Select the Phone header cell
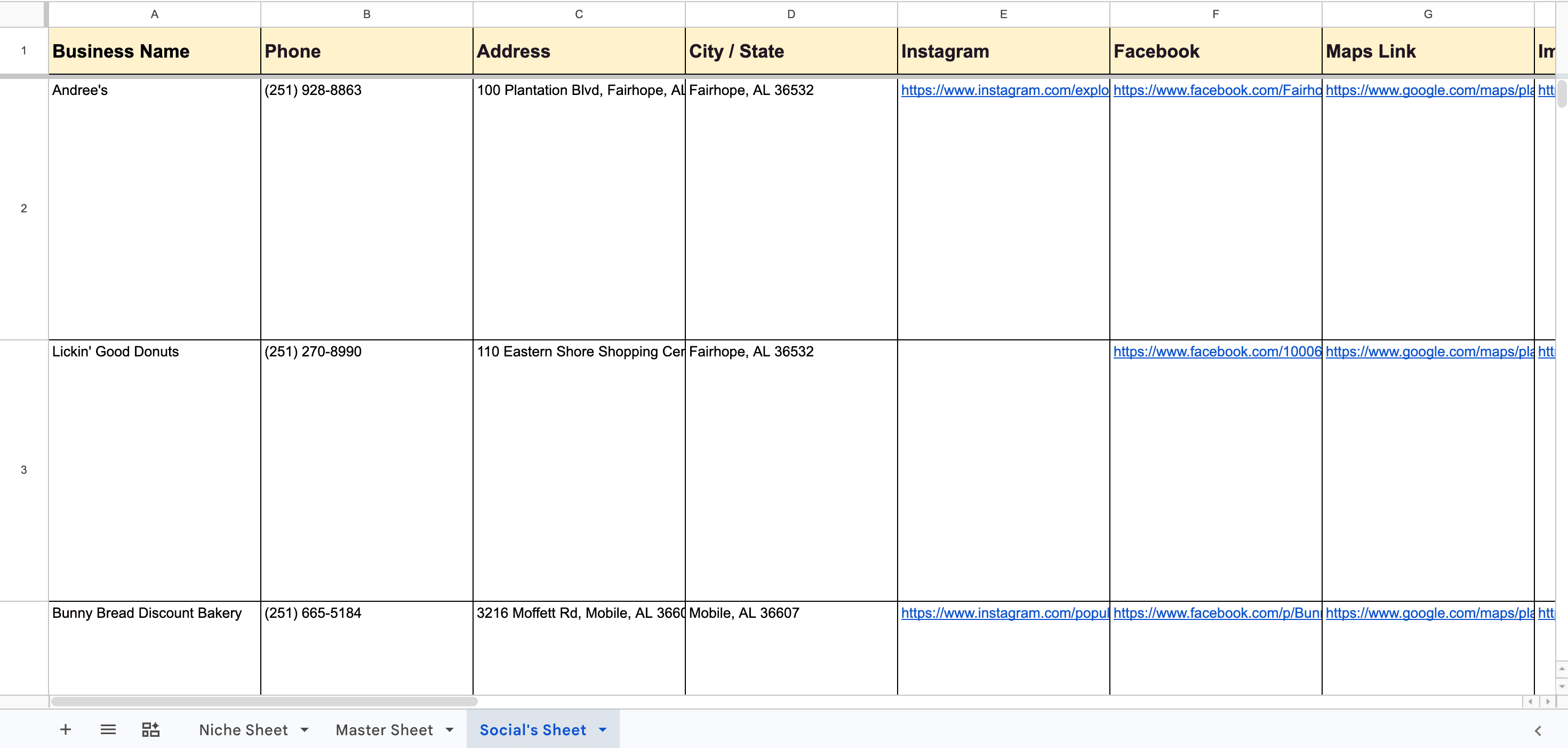 [x=367, y=51]
